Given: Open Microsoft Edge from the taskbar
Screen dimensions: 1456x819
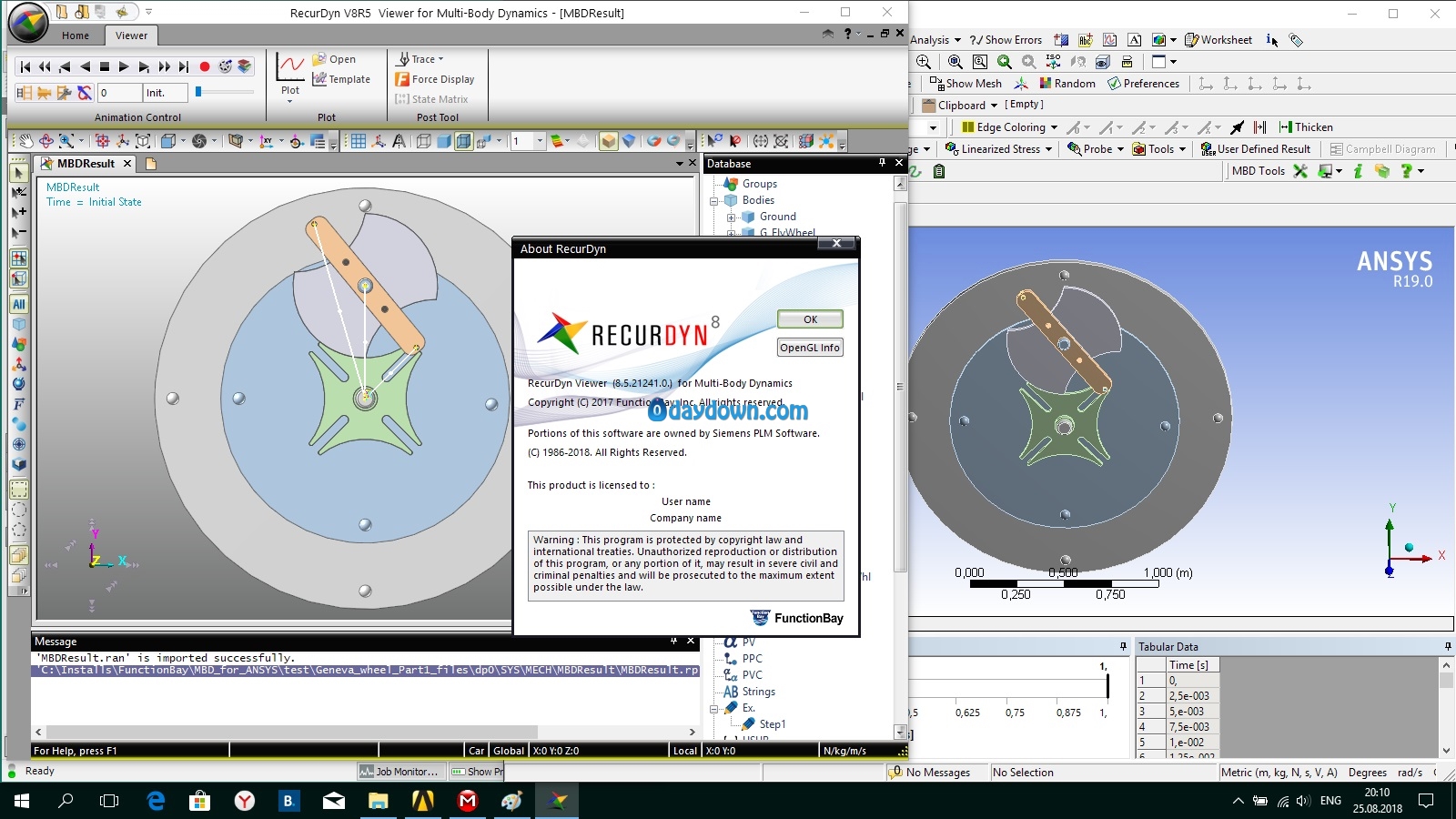Looking at the screenshot, I should pos(156,801).
